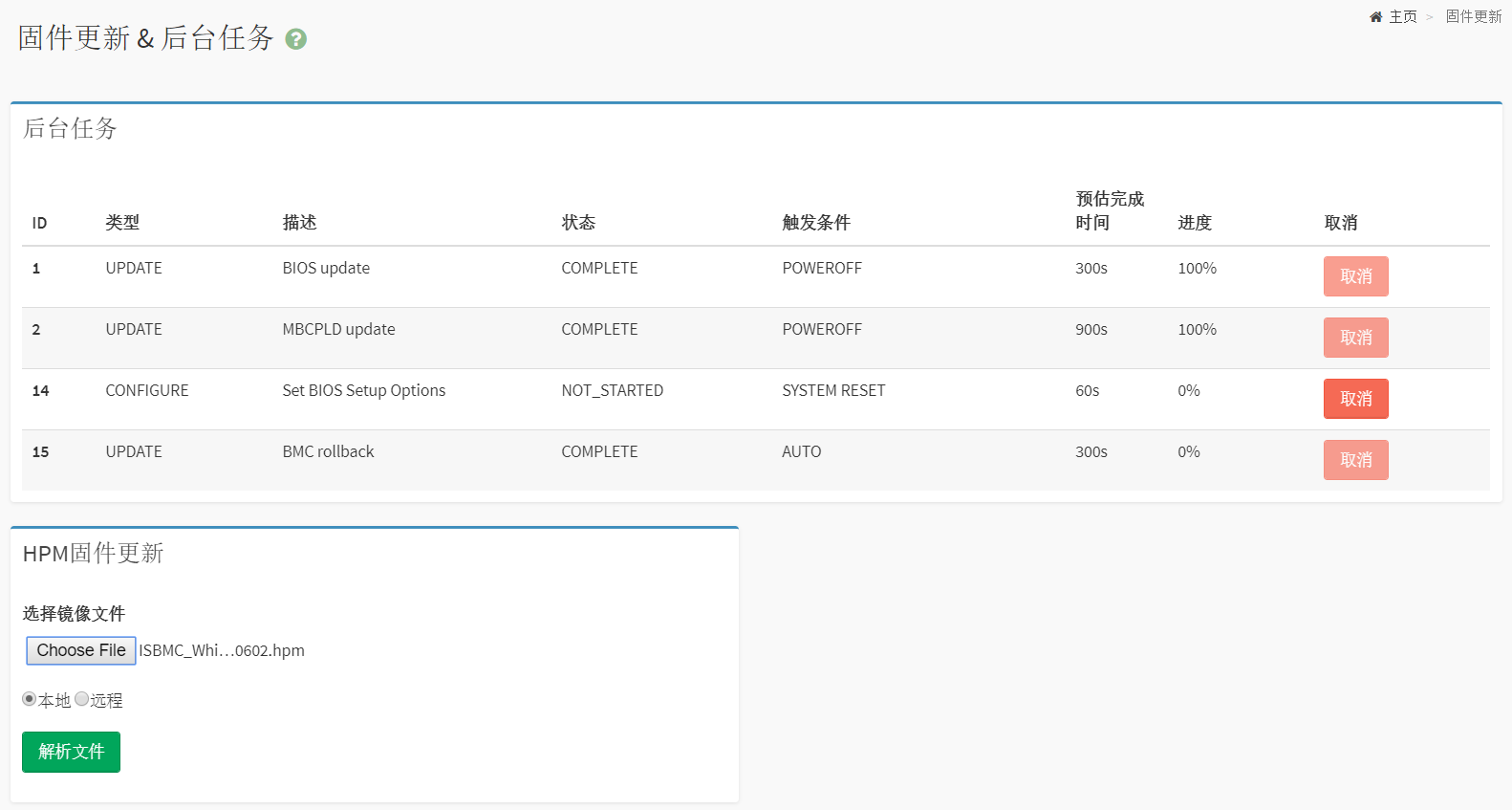Screen dimensions: 1512x810
Task: Click the 状态 column header
Action: (x=578, y=223)
